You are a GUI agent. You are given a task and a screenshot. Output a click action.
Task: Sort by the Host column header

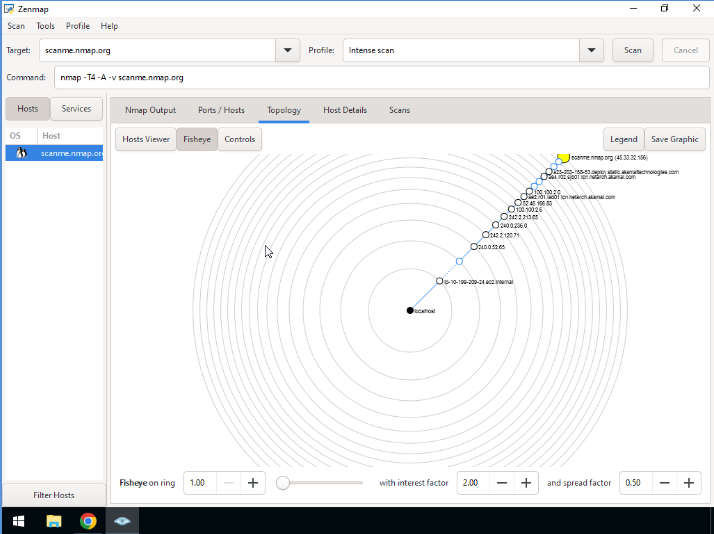point(70,136)
